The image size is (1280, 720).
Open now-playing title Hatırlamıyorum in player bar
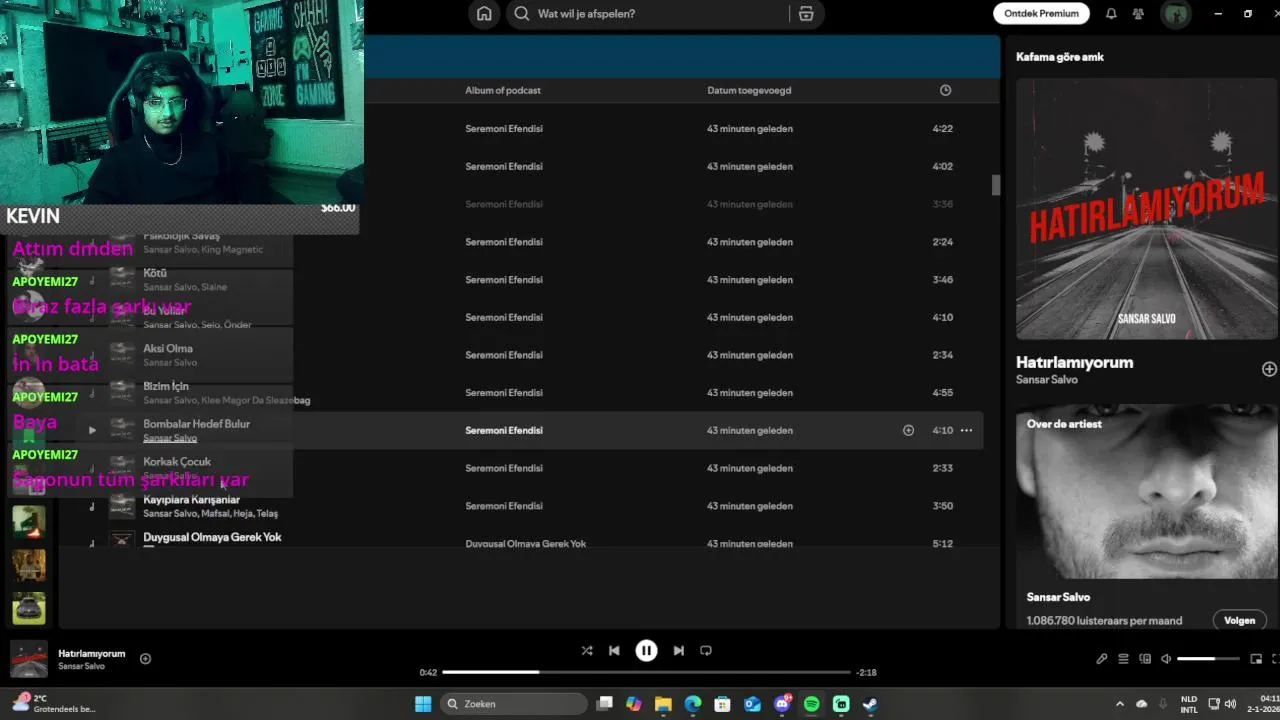pyautogui.click(x=92, y=653)
